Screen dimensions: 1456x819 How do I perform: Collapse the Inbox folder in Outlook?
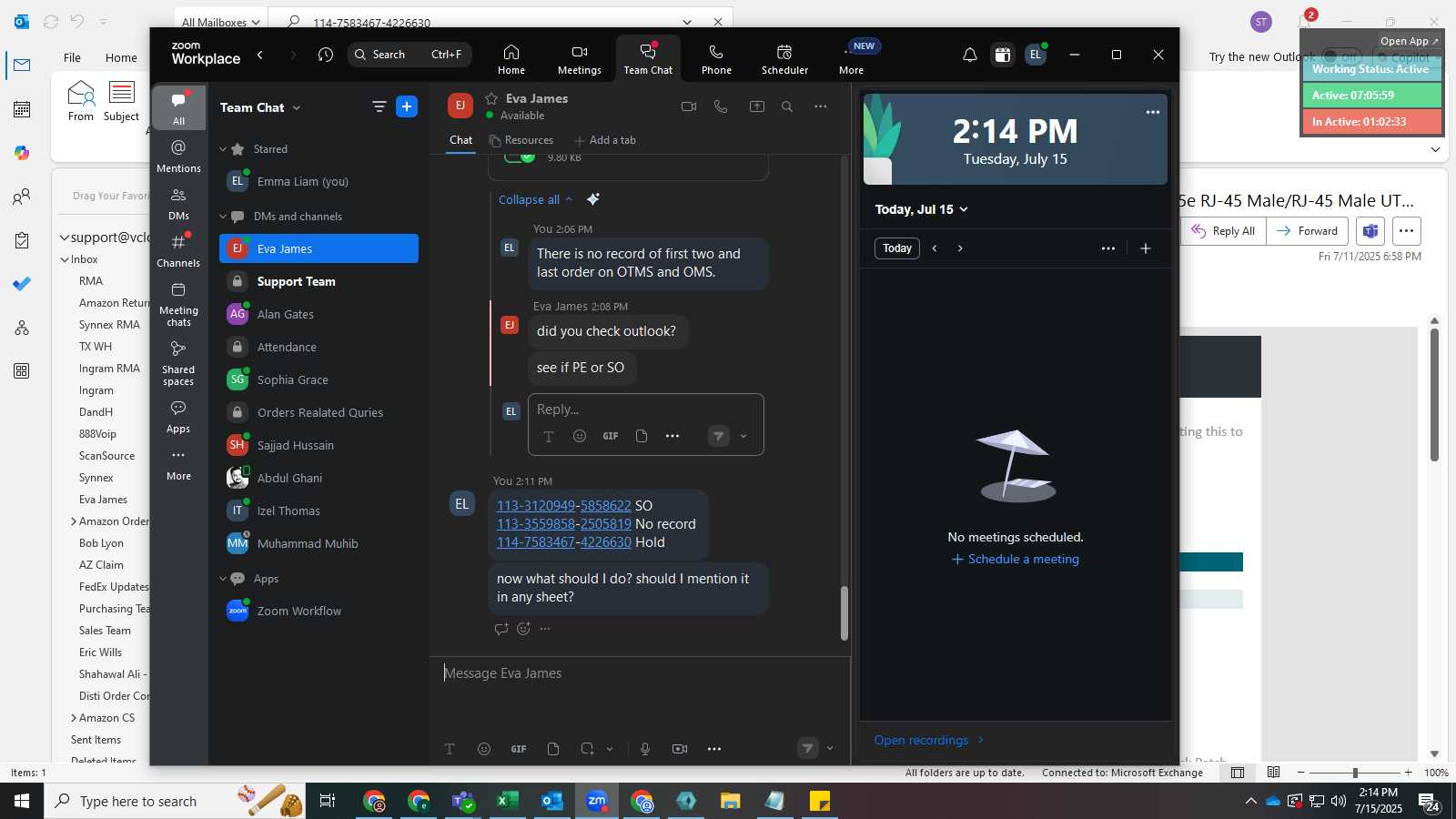pyautogui.click(x=65, y=259)
